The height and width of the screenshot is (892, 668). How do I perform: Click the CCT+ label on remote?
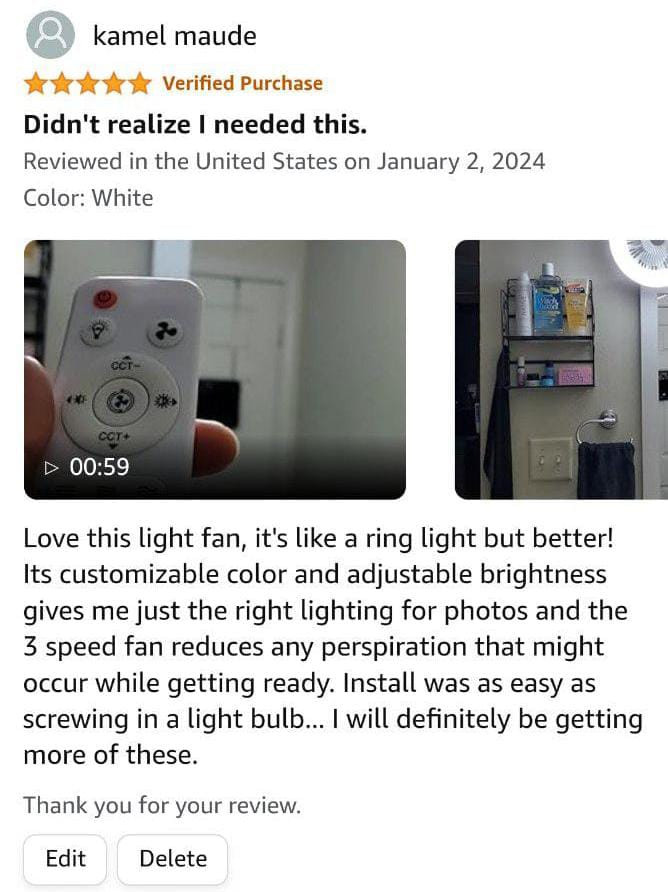tap(114, 437)
